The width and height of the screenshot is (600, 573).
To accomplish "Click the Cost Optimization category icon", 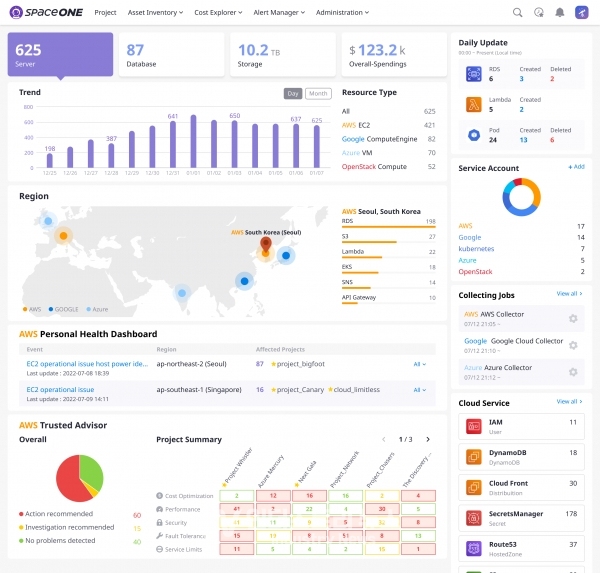I will (x=160, y=496).
